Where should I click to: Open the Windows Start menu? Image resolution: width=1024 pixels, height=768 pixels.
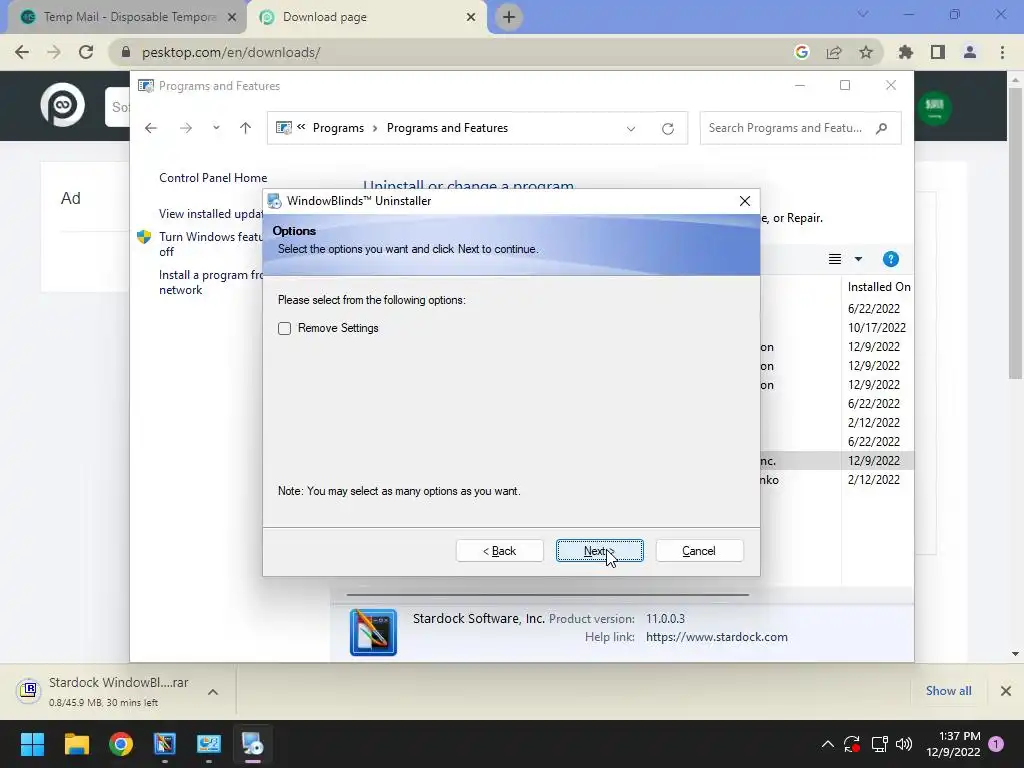tap(32, 744)
